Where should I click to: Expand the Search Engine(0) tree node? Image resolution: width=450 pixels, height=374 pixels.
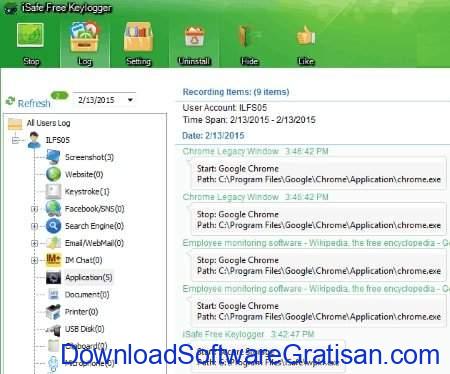[x=34, y=226]
